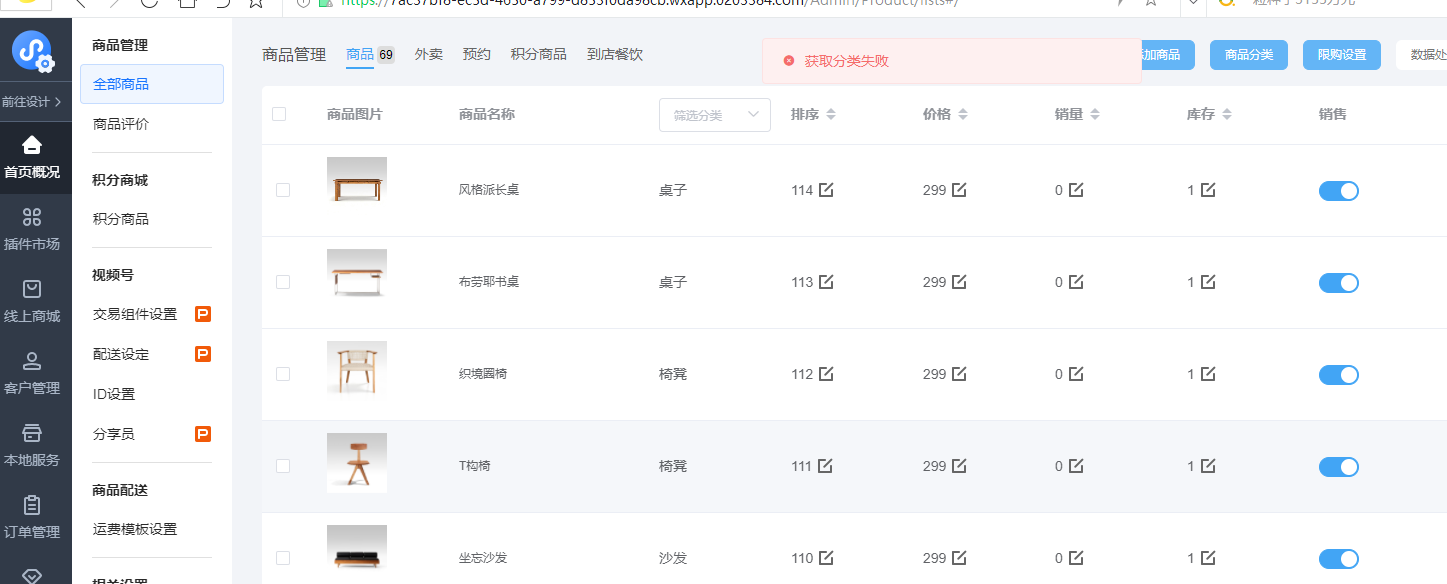Click 限购设置 button
This screenshot has width=1447, height=584.
[x=1341, y=55]
